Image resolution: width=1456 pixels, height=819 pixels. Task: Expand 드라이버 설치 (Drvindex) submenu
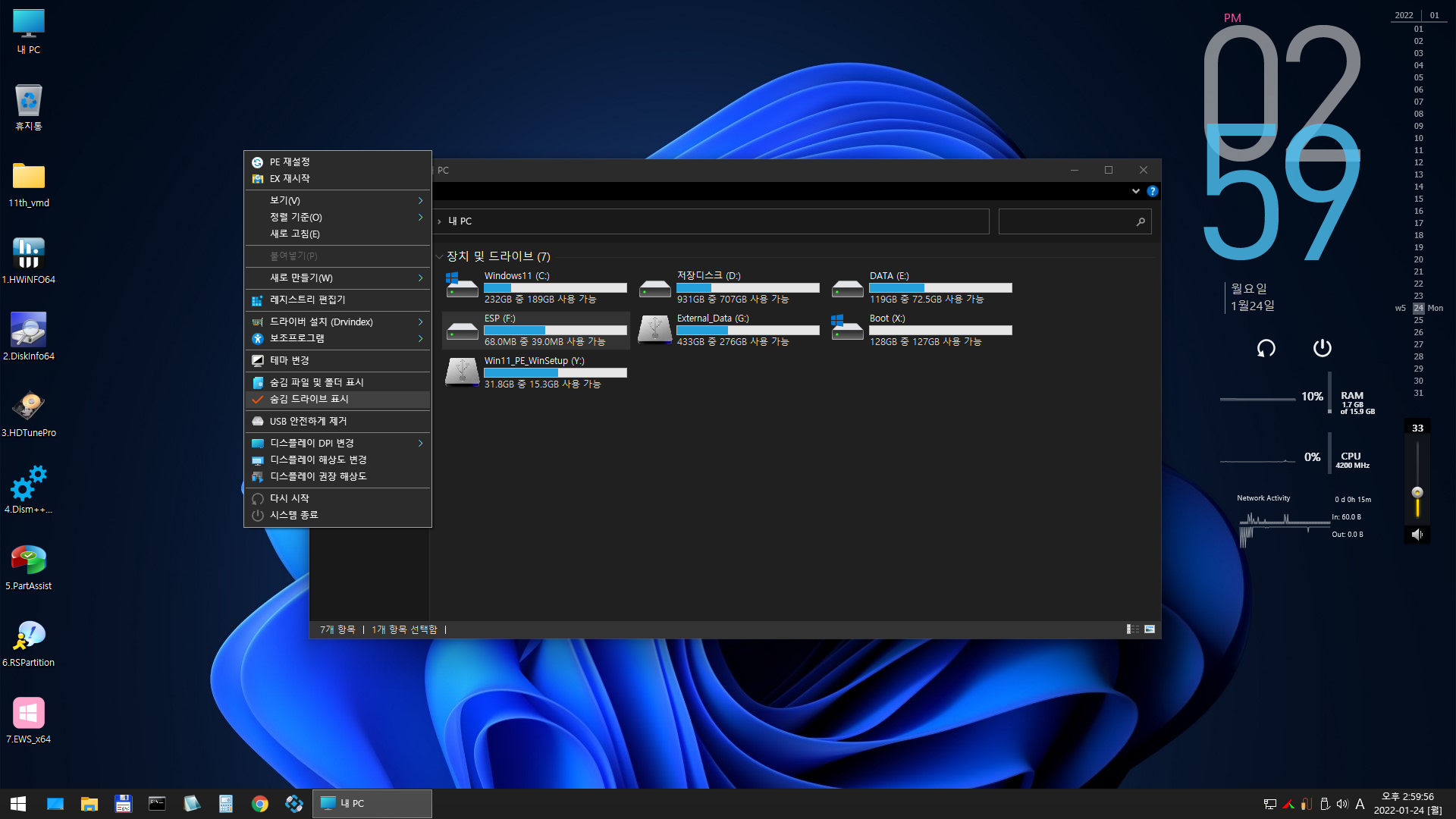[338, 322]
